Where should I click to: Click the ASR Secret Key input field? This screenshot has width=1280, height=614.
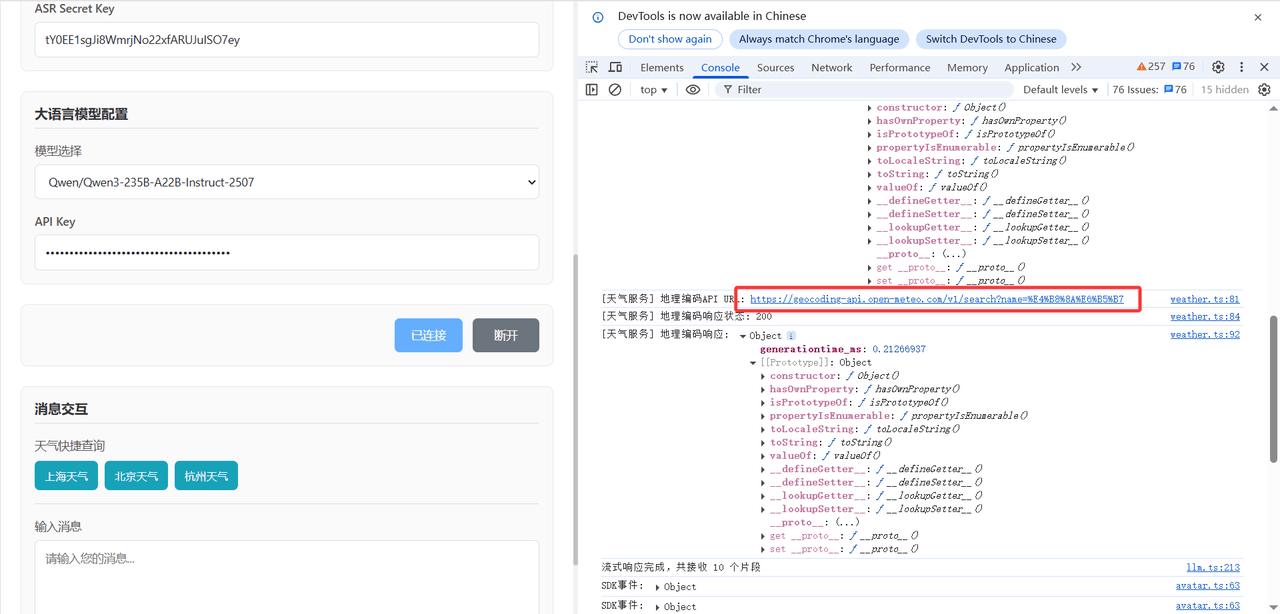[287, 40]
